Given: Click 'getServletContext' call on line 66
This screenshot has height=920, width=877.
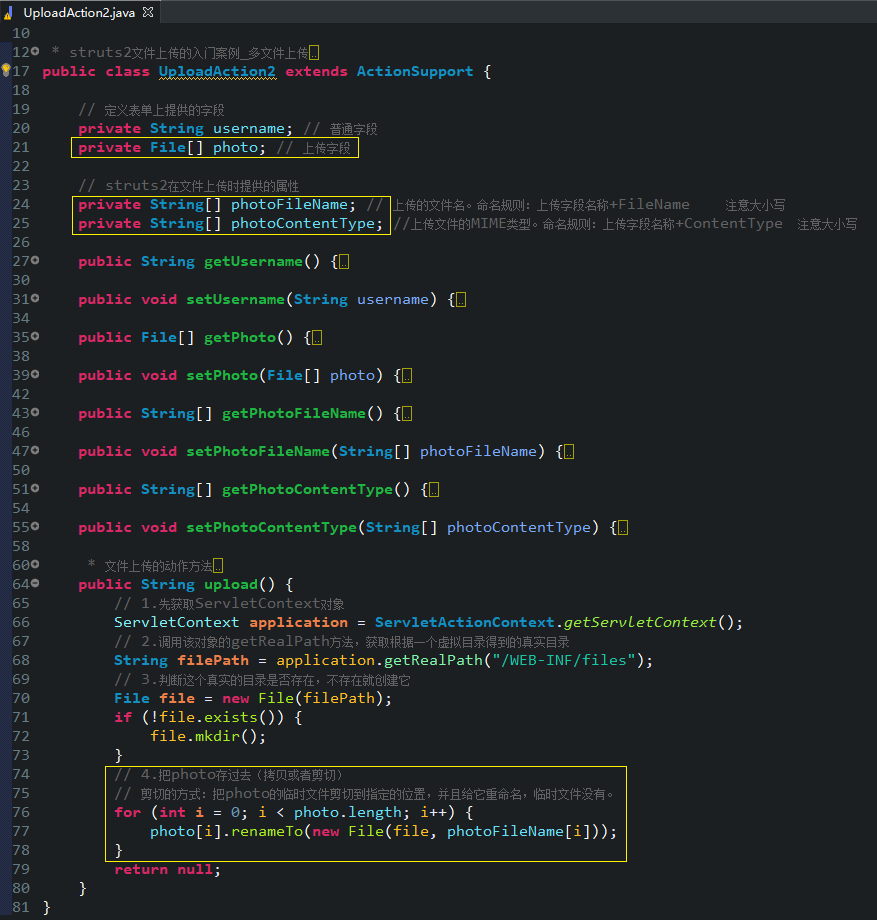Looking at the screenshot, I should coord(640,623).
